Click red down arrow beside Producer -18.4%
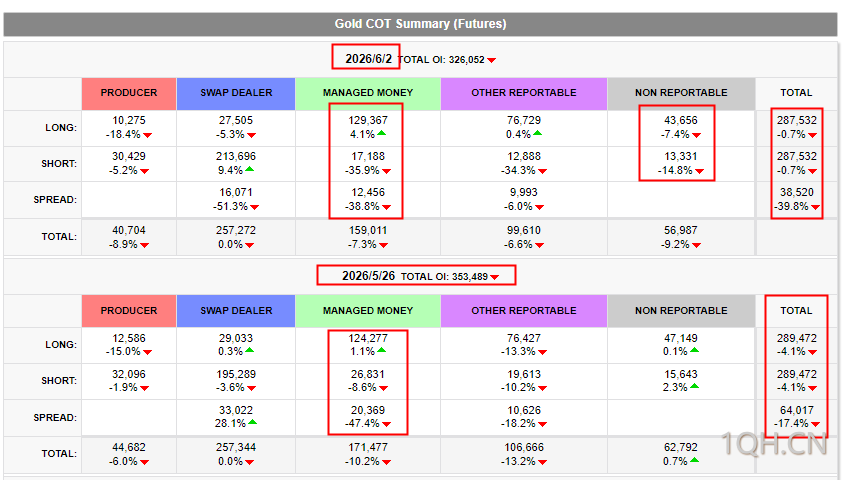 pos(147,135)
